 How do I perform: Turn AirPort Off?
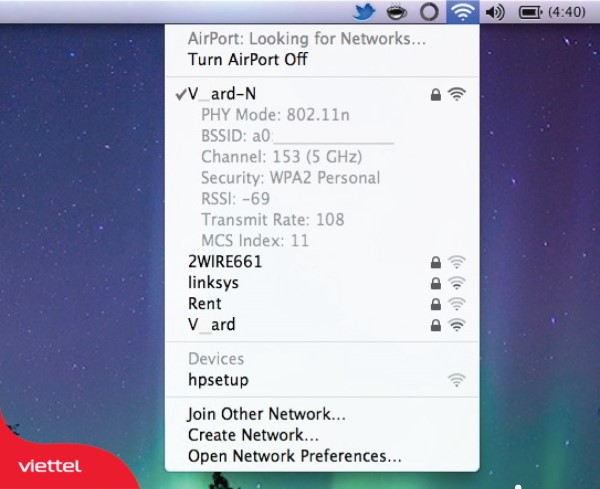click(247, 59)
